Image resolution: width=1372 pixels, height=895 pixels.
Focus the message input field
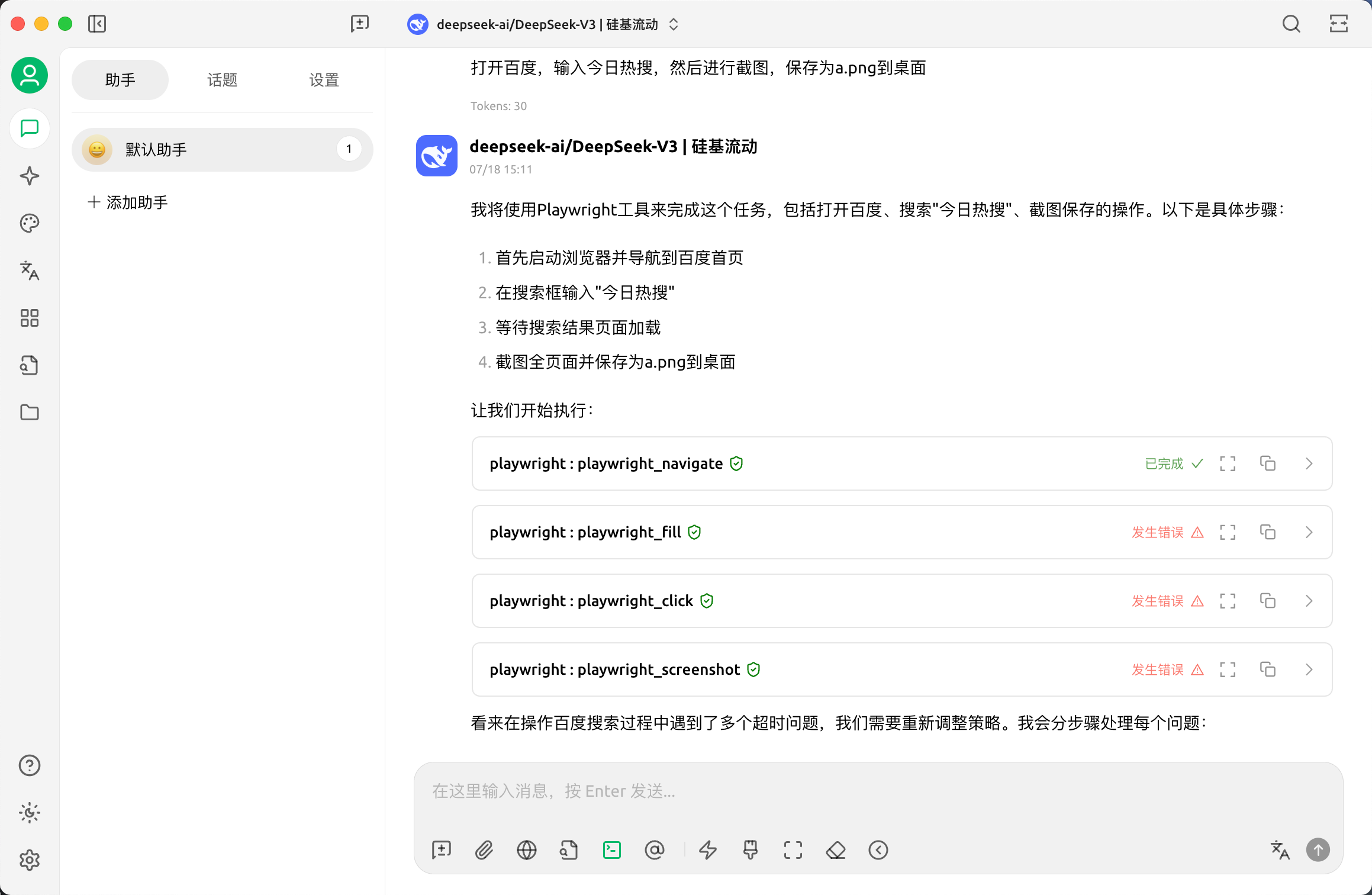(878, 791)
